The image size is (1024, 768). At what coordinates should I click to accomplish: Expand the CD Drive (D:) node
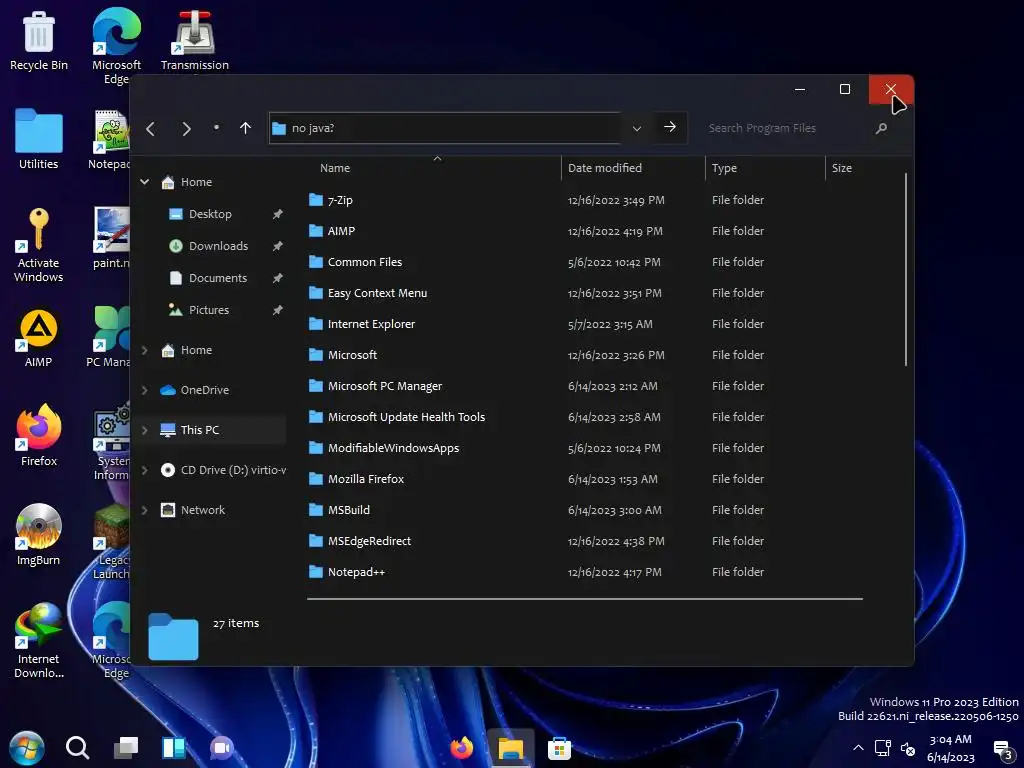tap(145, 470)
